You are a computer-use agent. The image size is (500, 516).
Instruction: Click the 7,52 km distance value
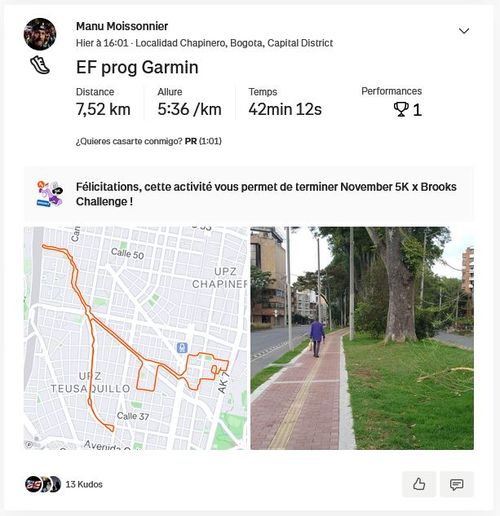tap(103, 109)
